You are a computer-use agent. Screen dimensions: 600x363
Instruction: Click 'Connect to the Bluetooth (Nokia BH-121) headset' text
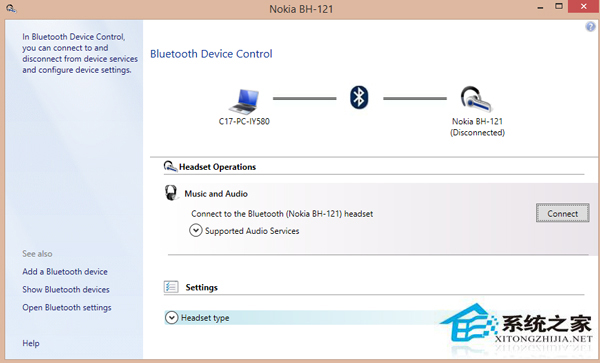[x=282, y=214]
